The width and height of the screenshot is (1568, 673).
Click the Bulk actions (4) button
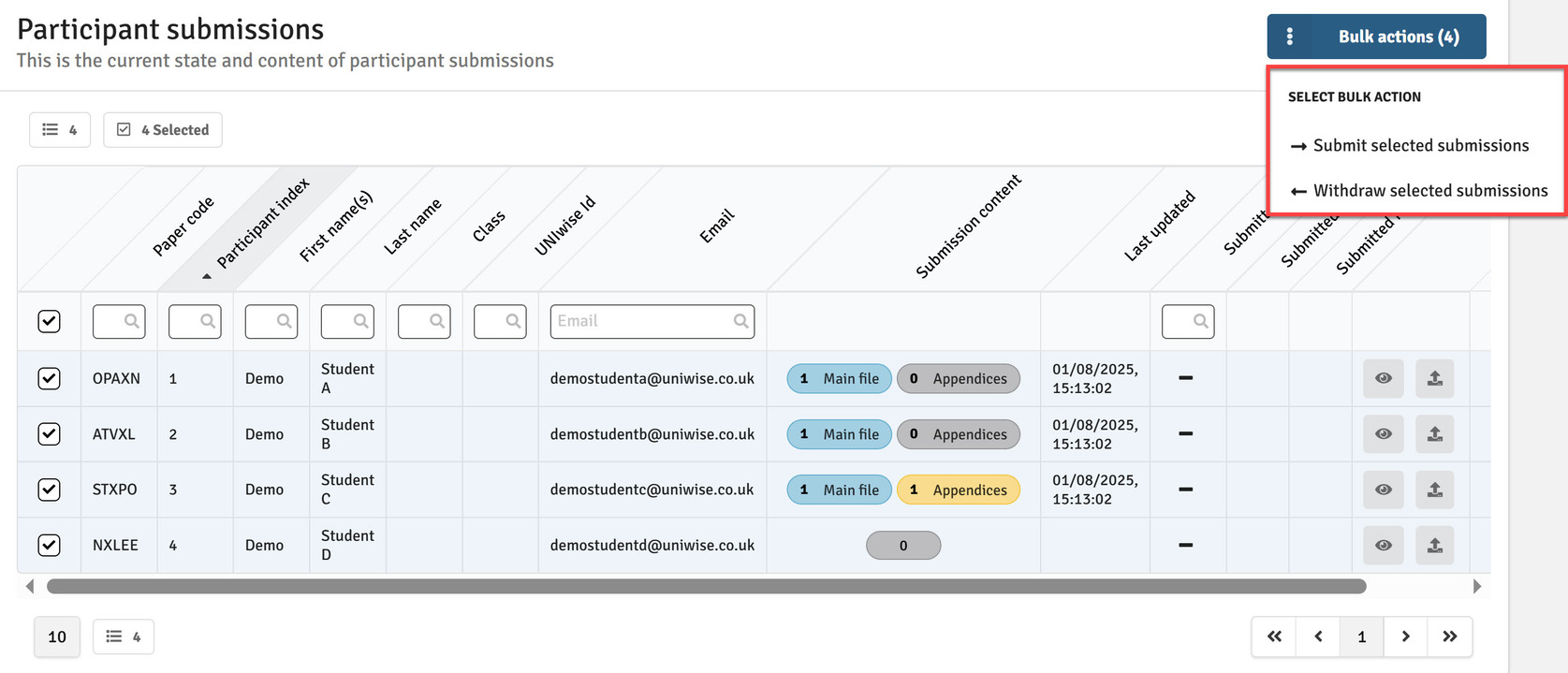(1376, 37)
